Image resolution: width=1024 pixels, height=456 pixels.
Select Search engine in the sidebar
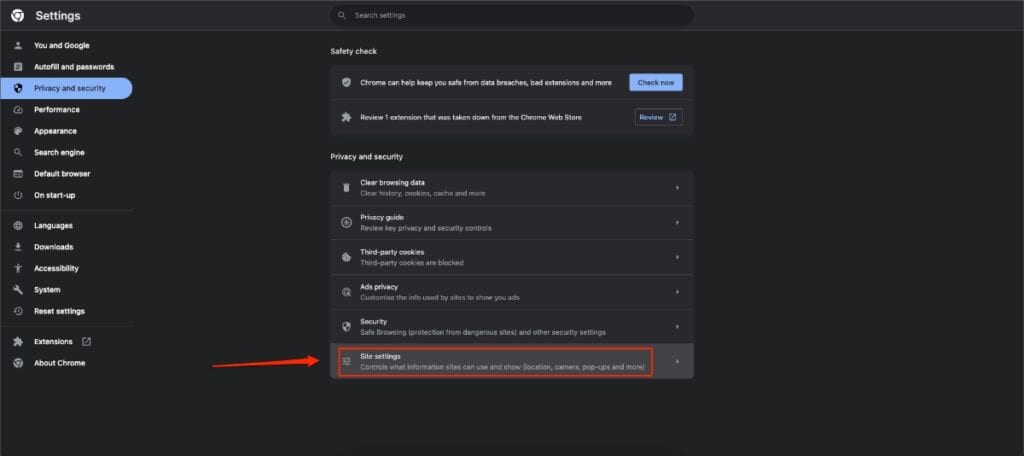[59, 152]
